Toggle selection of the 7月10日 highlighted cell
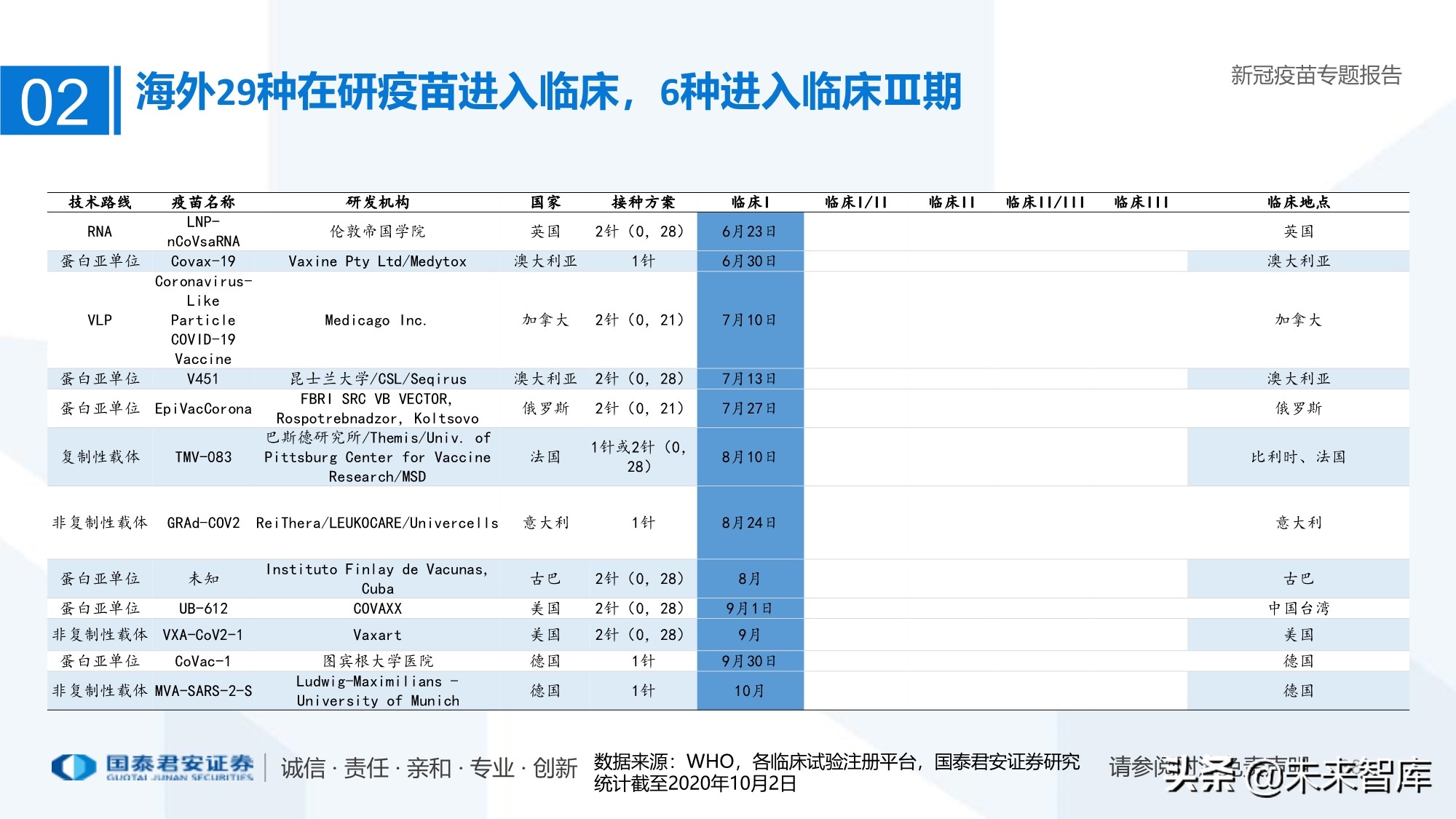The image size is (1456, 819). coord(750,320)
